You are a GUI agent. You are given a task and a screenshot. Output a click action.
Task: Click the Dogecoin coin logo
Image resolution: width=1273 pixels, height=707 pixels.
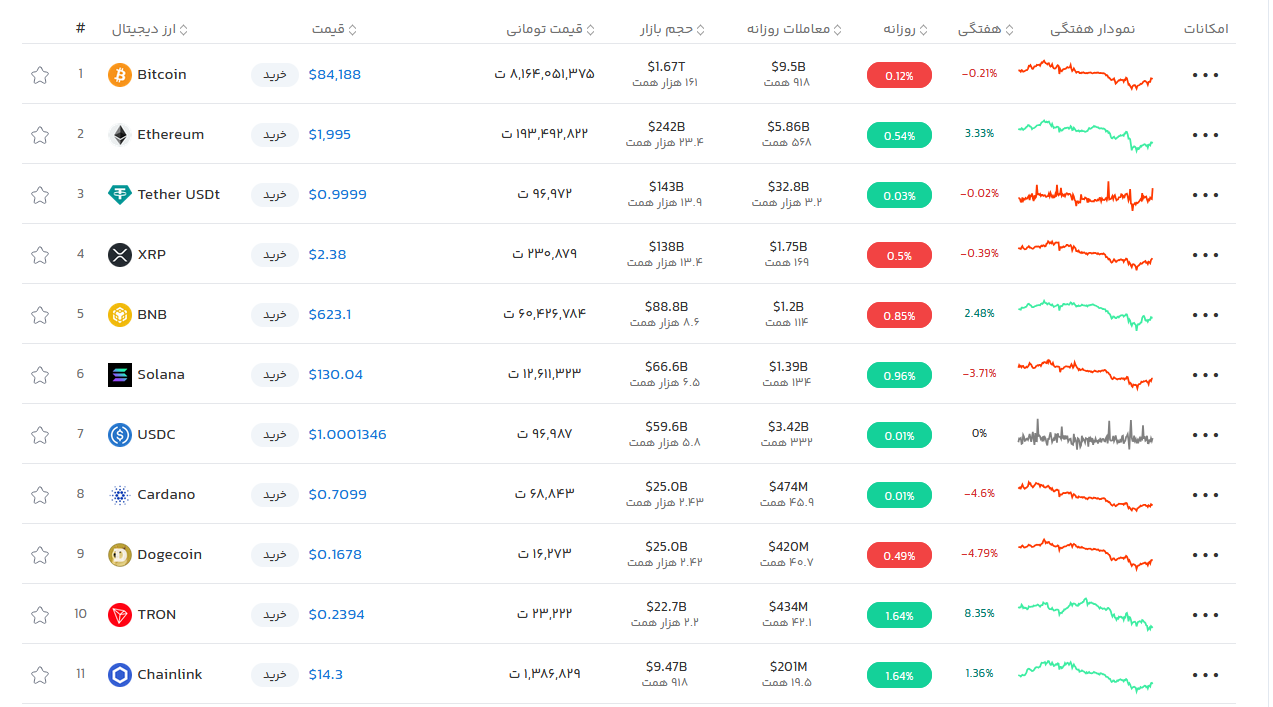(x=120, y=555)
